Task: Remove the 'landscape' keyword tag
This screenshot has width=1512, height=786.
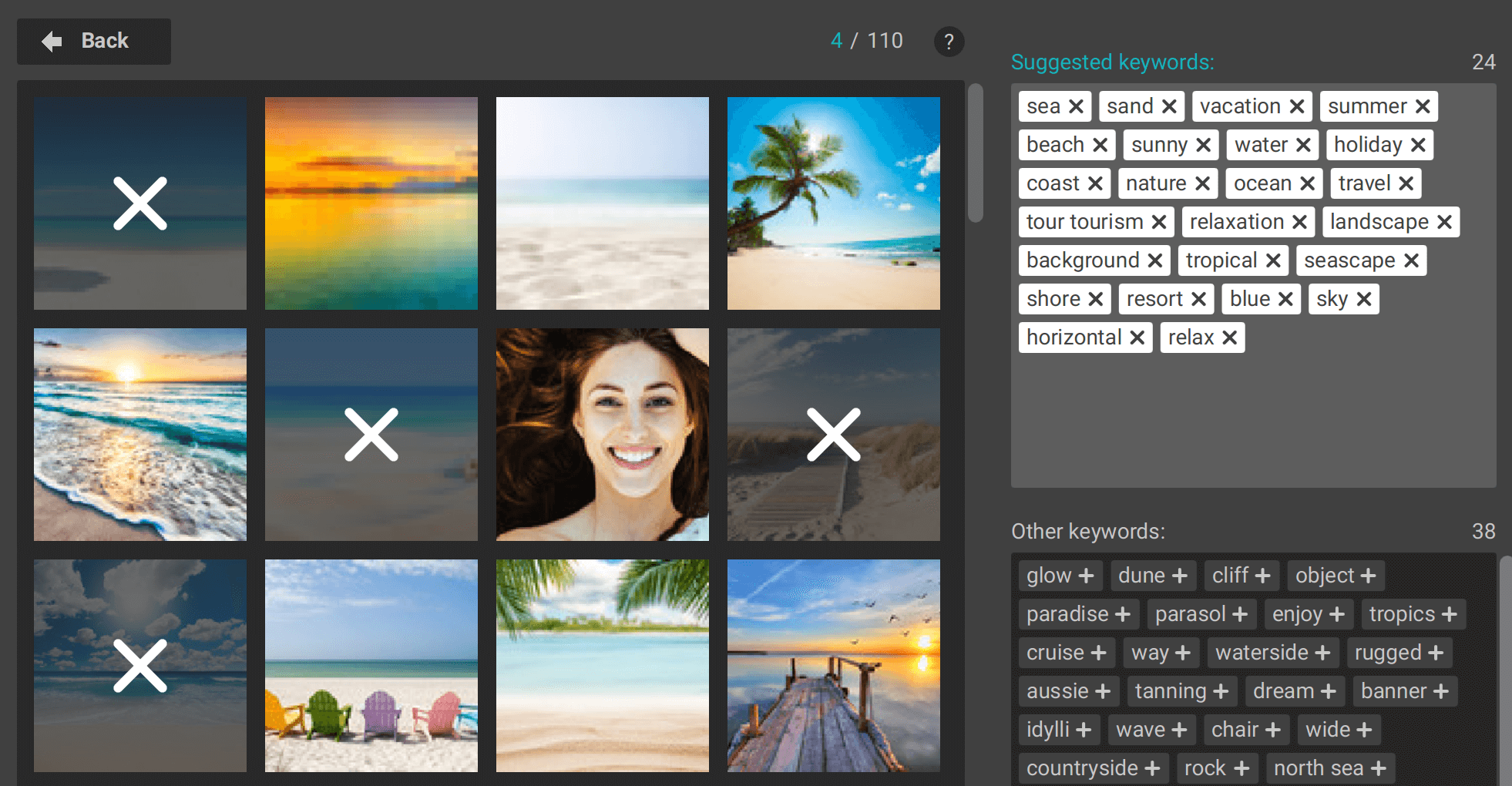Action: click(x=1444, y=222)
